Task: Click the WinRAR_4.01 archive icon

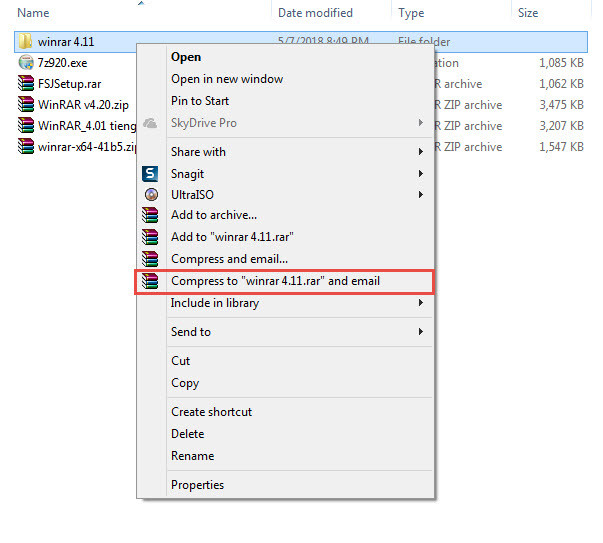Action: tap(26, 125)
